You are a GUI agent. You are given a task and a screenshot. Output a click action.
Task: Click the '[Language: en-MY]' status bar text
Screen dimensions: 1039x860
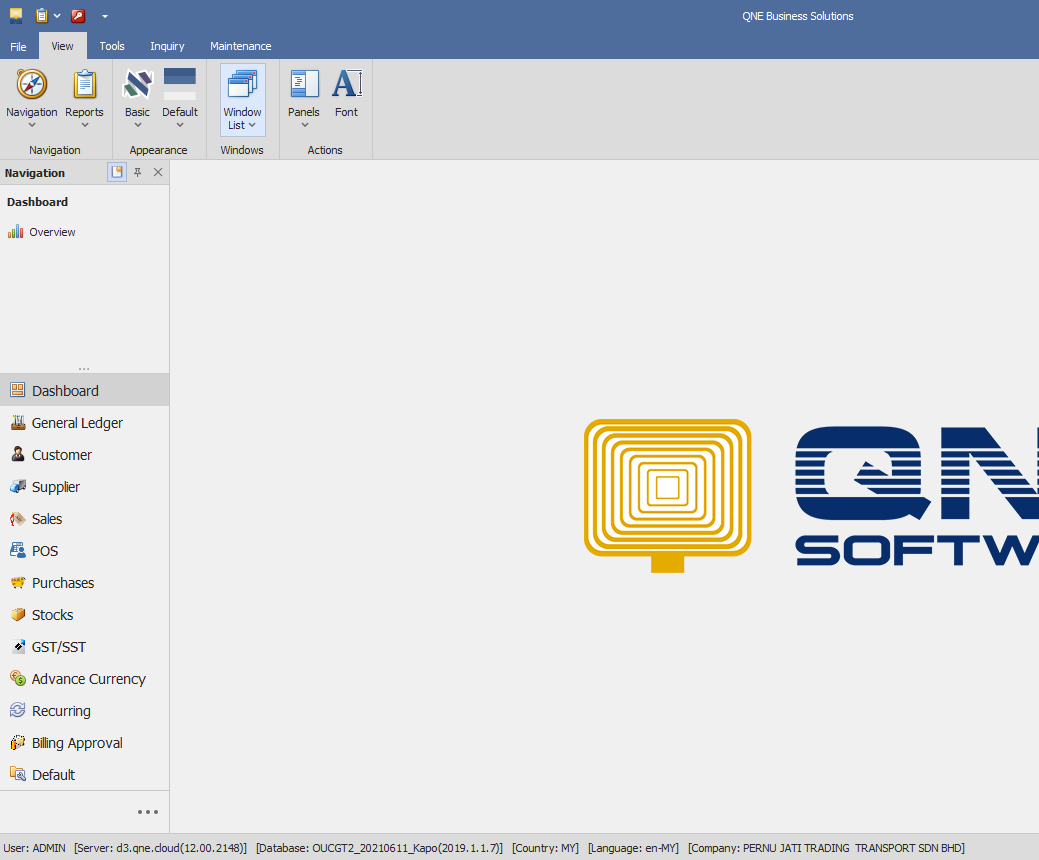[x=633, y=847]
